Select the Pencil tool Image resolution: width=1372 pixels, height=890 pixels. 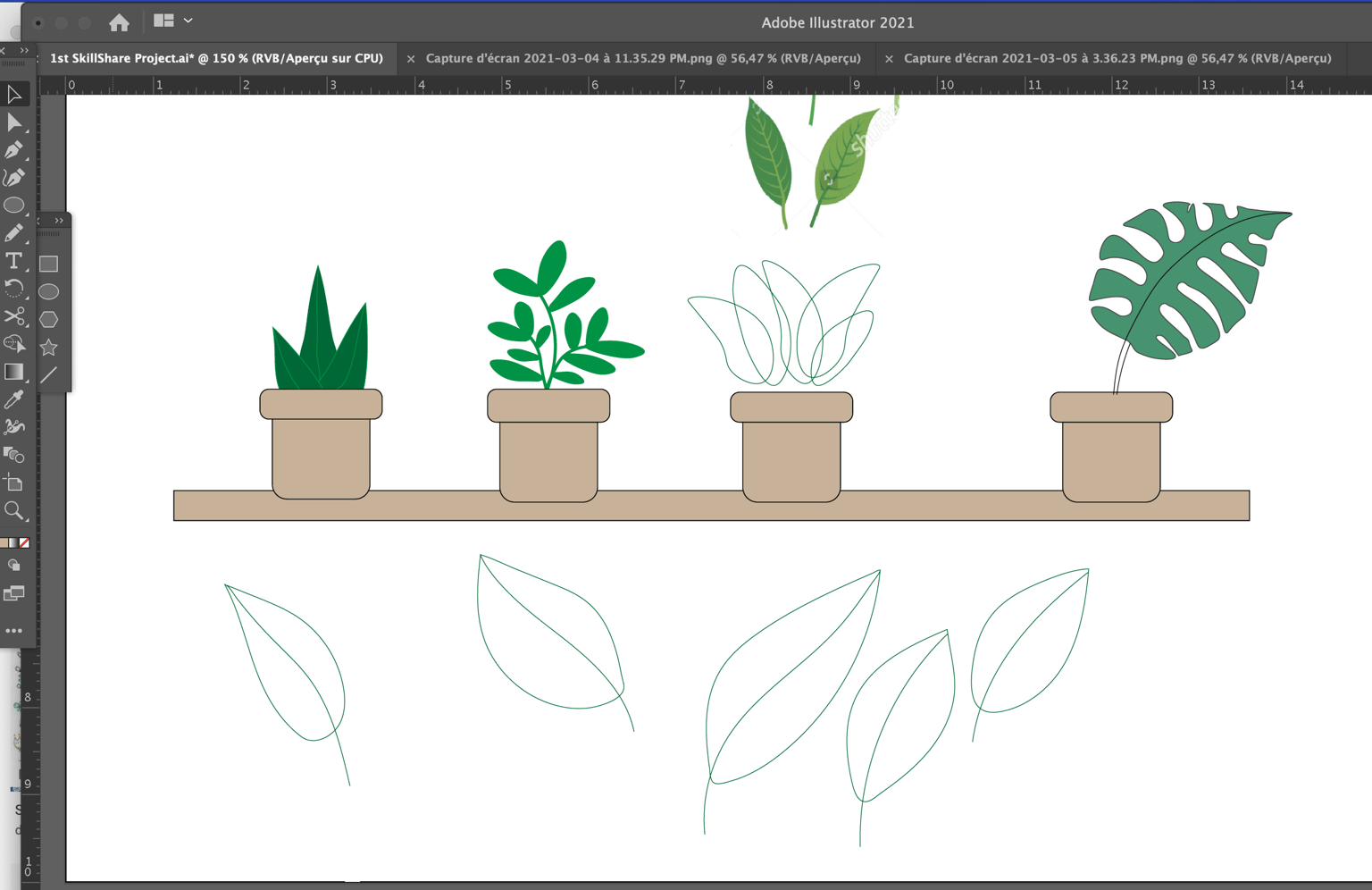coord(14,232)
